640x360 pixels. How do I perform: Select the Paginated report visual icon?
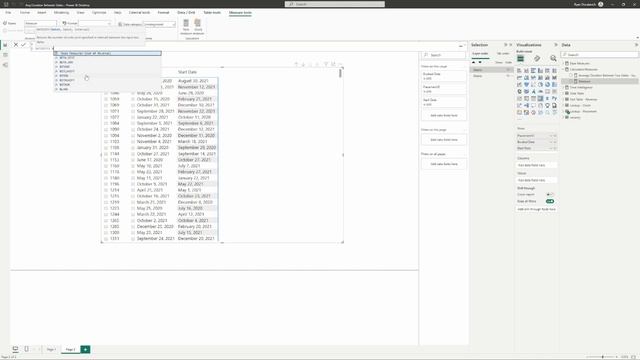(554, 105)
